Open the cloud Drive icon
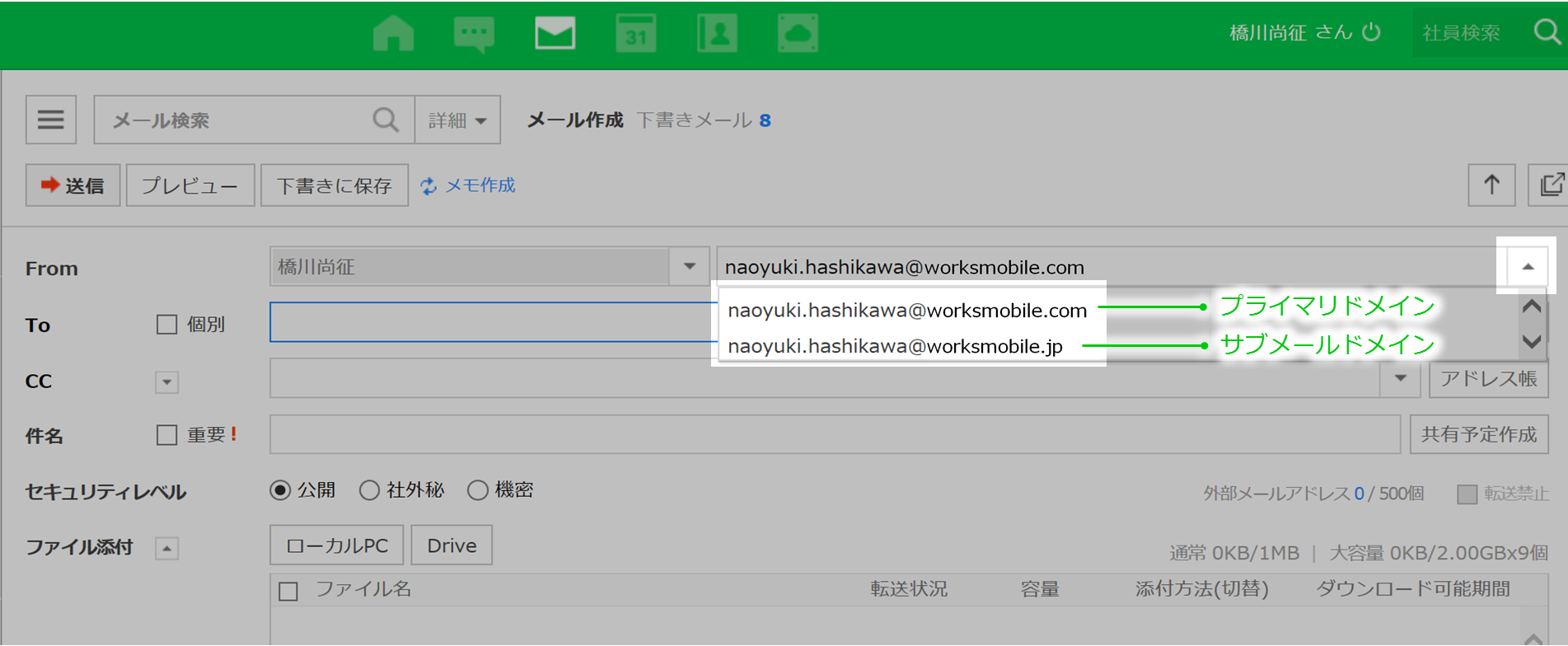The image size is (1568, 646). pyautogui.click(x=798, y=35)
